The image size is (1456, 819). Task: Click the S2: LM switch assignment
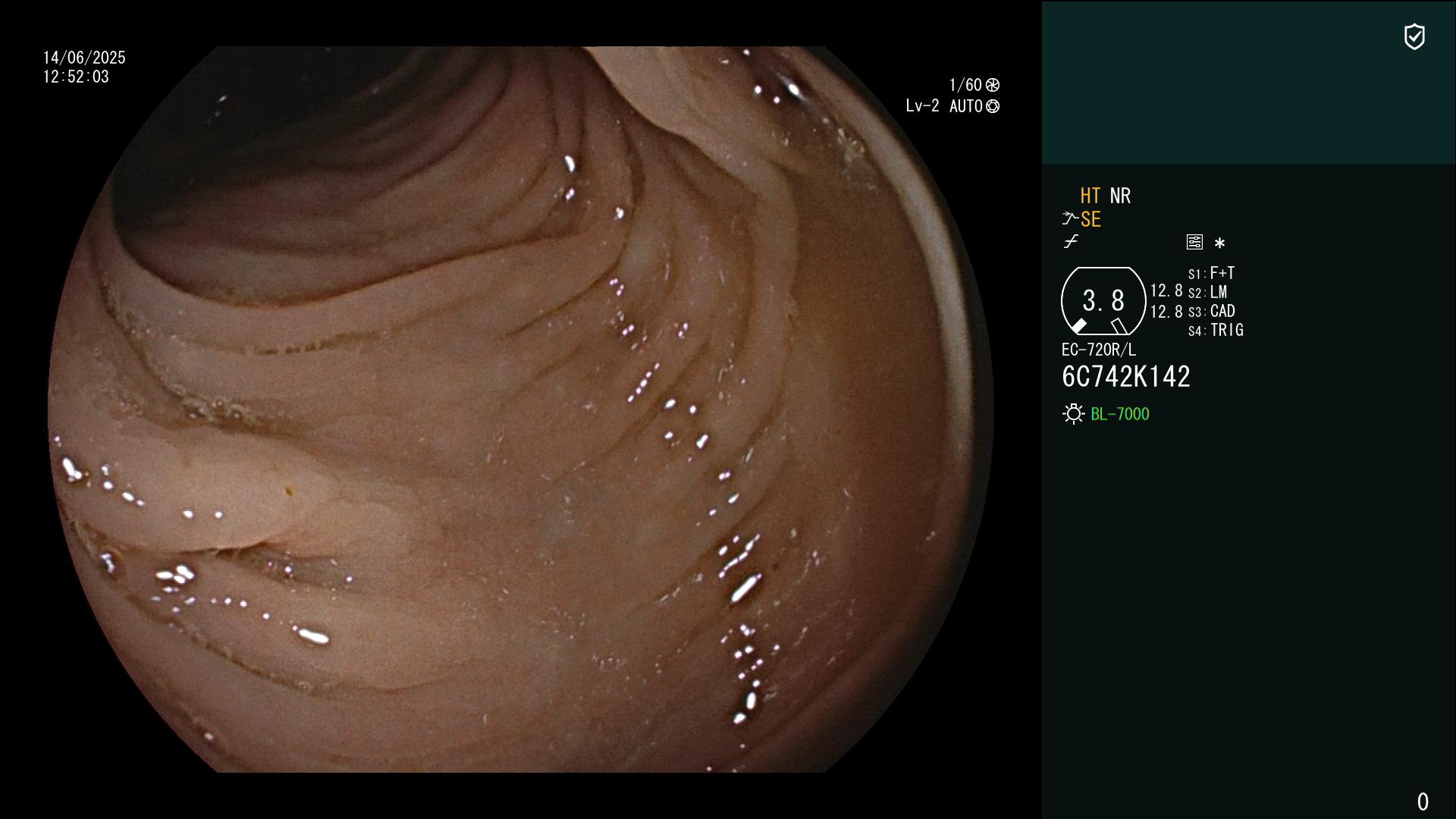(1207, 292)
